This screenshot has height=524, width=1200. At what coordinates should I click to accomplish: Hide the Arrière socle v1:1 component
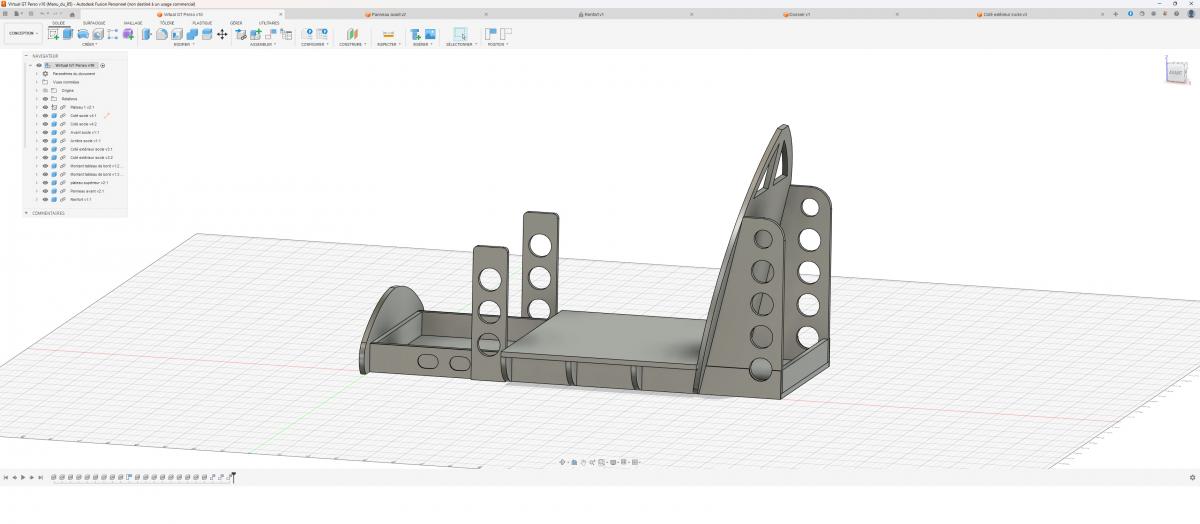click(45, 141)
